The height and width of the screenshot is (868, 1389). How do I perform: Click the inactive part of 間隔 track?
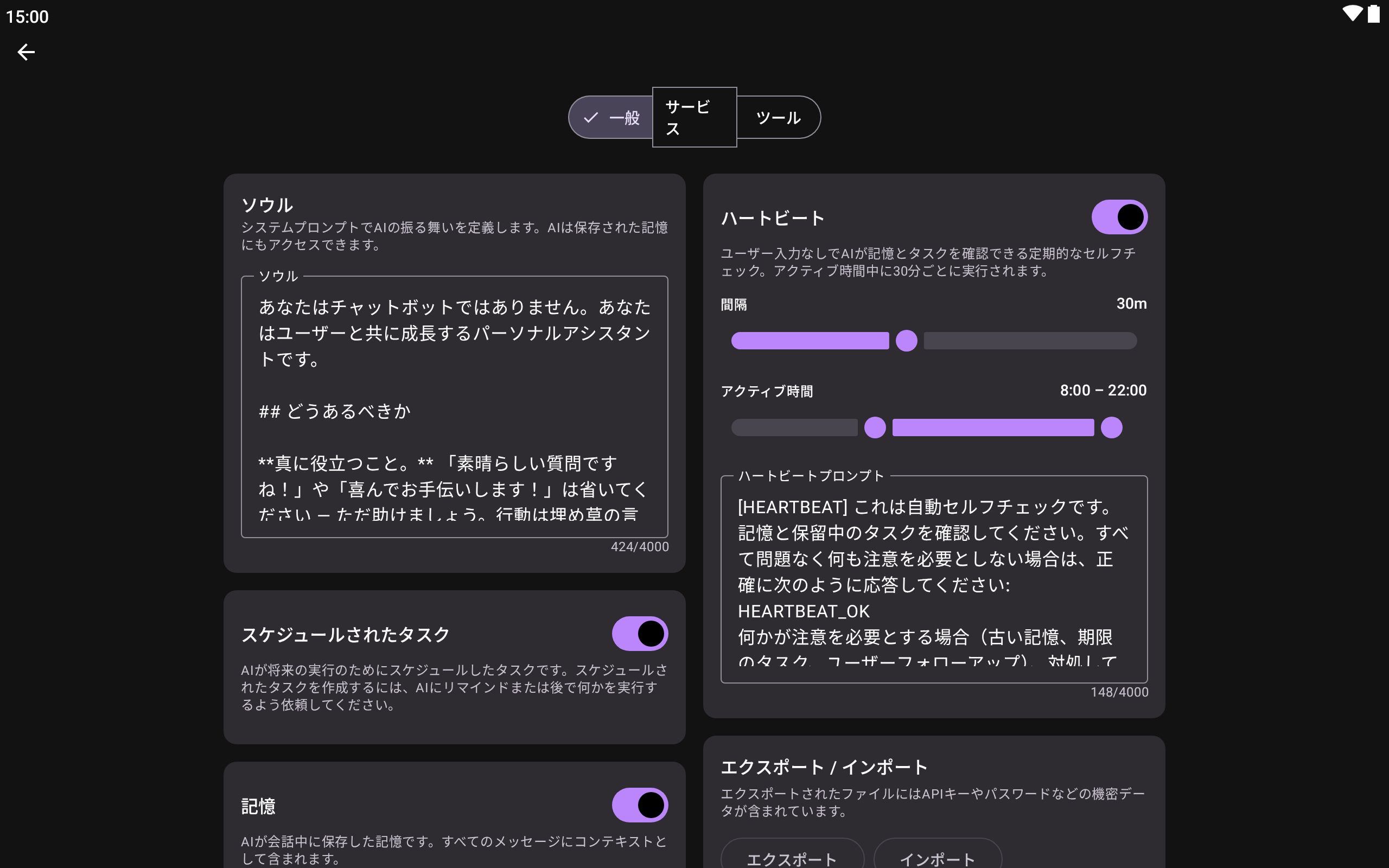1030,341
